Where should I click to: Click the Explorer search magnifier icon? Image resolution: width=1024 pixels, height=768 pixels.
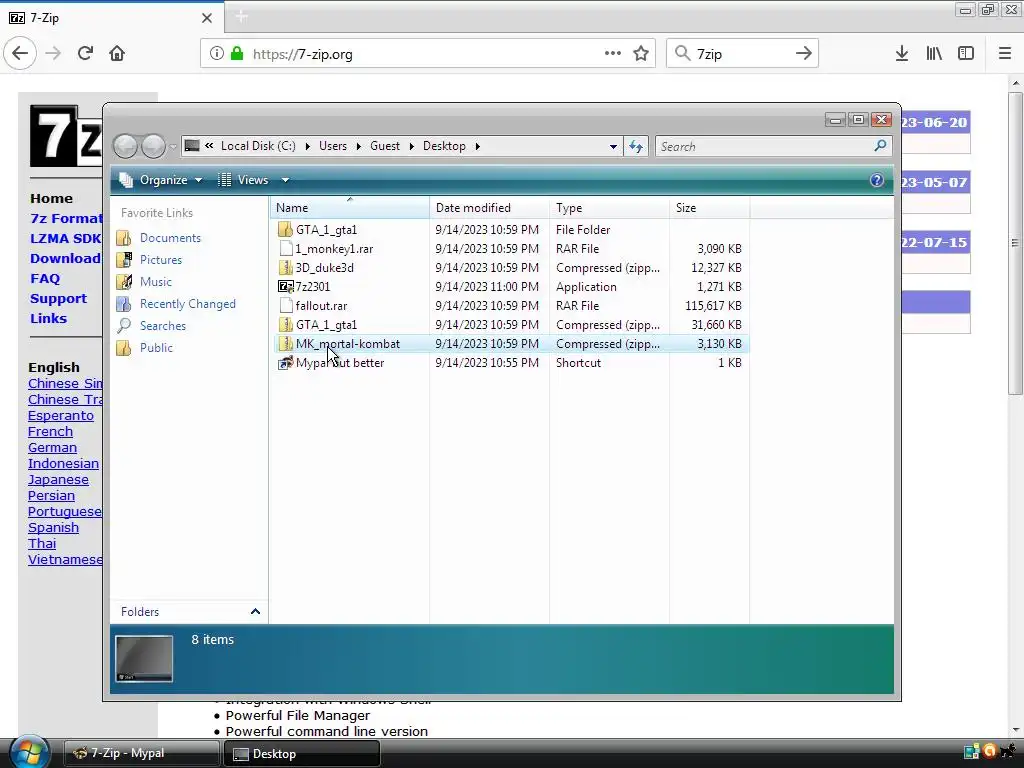880,146
